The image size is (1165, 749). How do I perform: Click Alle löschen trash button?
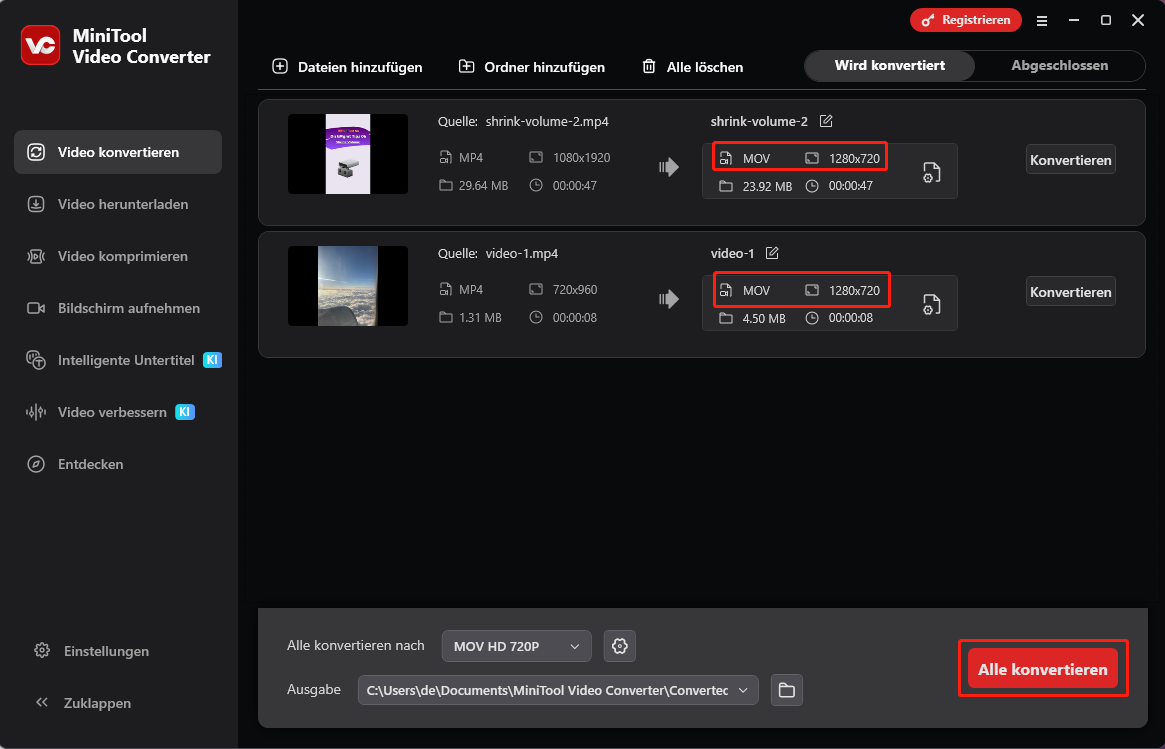[692, 67]
